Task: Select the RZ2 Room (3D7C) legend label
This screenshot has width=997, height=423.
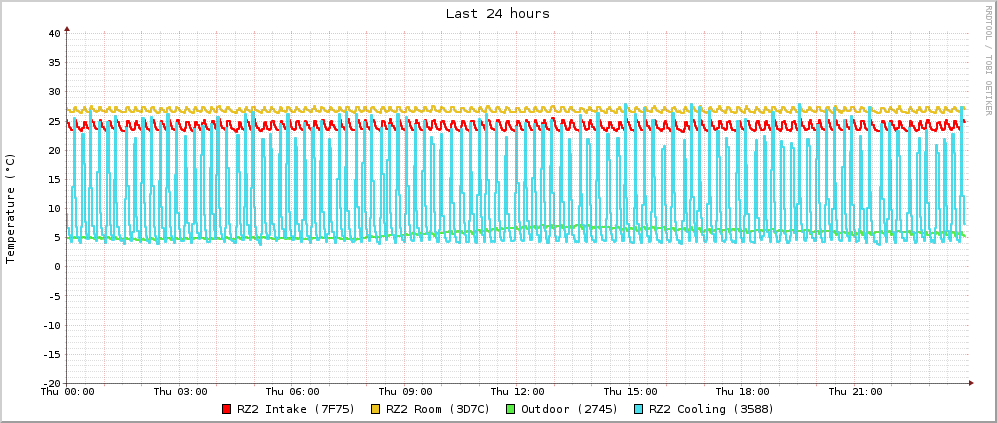Action: click(x=436, y=409)
